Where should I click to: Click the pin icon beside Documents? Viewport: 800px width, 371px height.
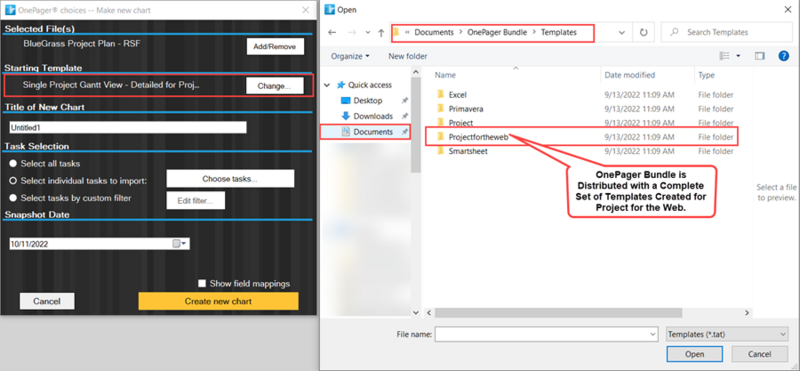405,132
